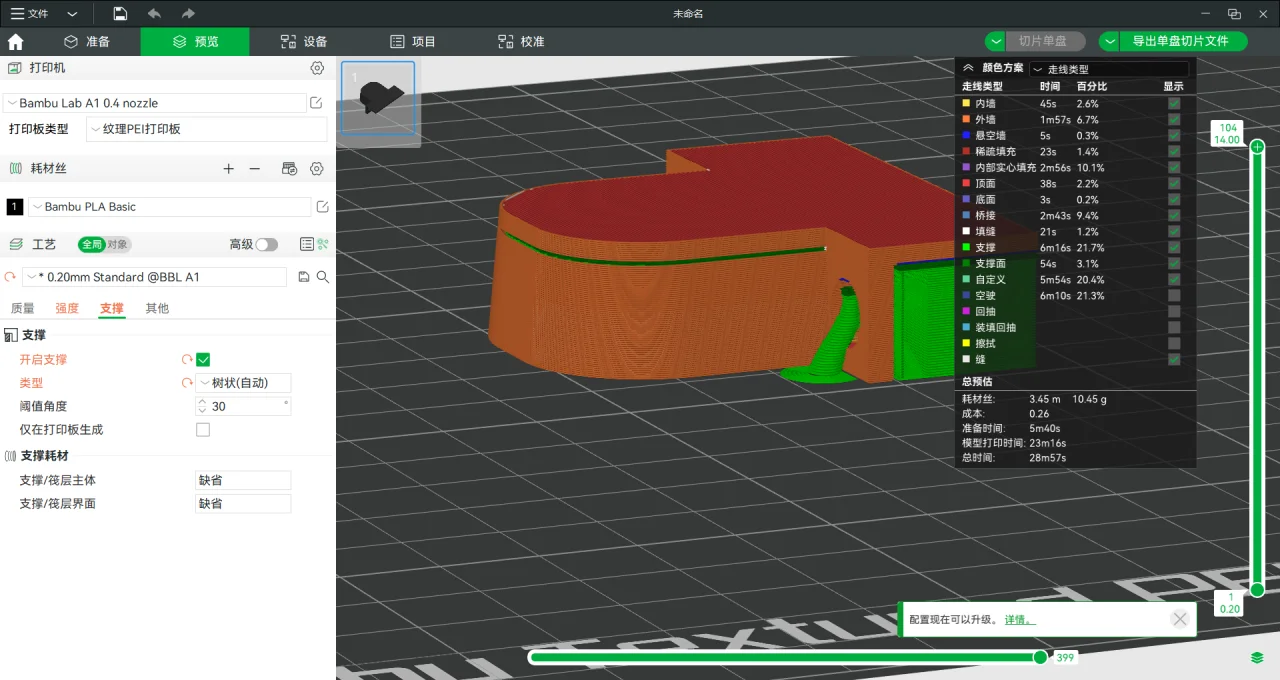Image resolution: width=1280 pixels, height=680 pixels.
Task: Open the 纹理PEI打印板 plate type dropdown
Action: (206, 129)
